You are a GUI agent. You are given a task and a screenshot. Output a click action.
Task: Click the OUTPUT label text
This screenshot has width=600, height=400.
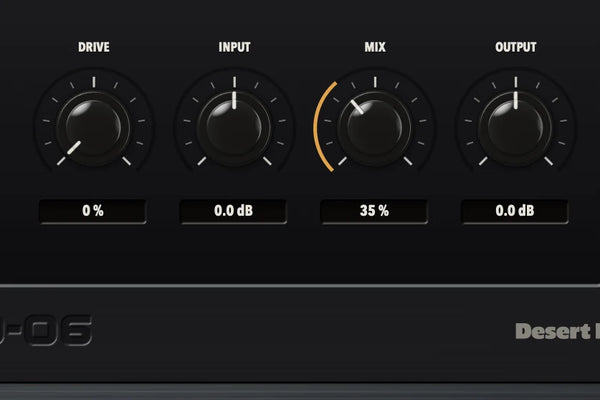516,47
